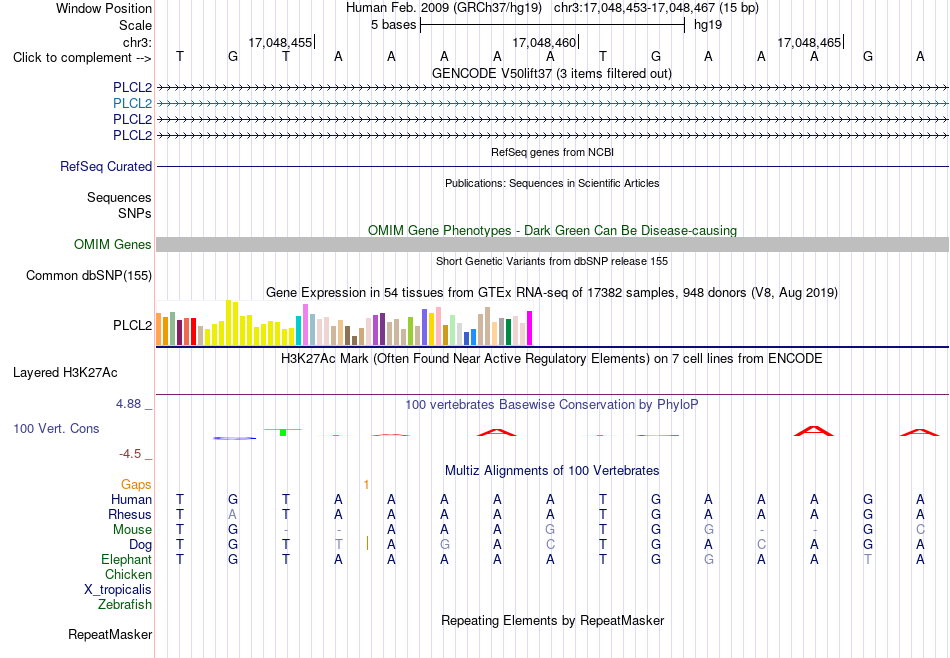This screenshot has width=950, height=658.
Task: Click the 100 Vert. Cons label
Action: tap(56, 428)
